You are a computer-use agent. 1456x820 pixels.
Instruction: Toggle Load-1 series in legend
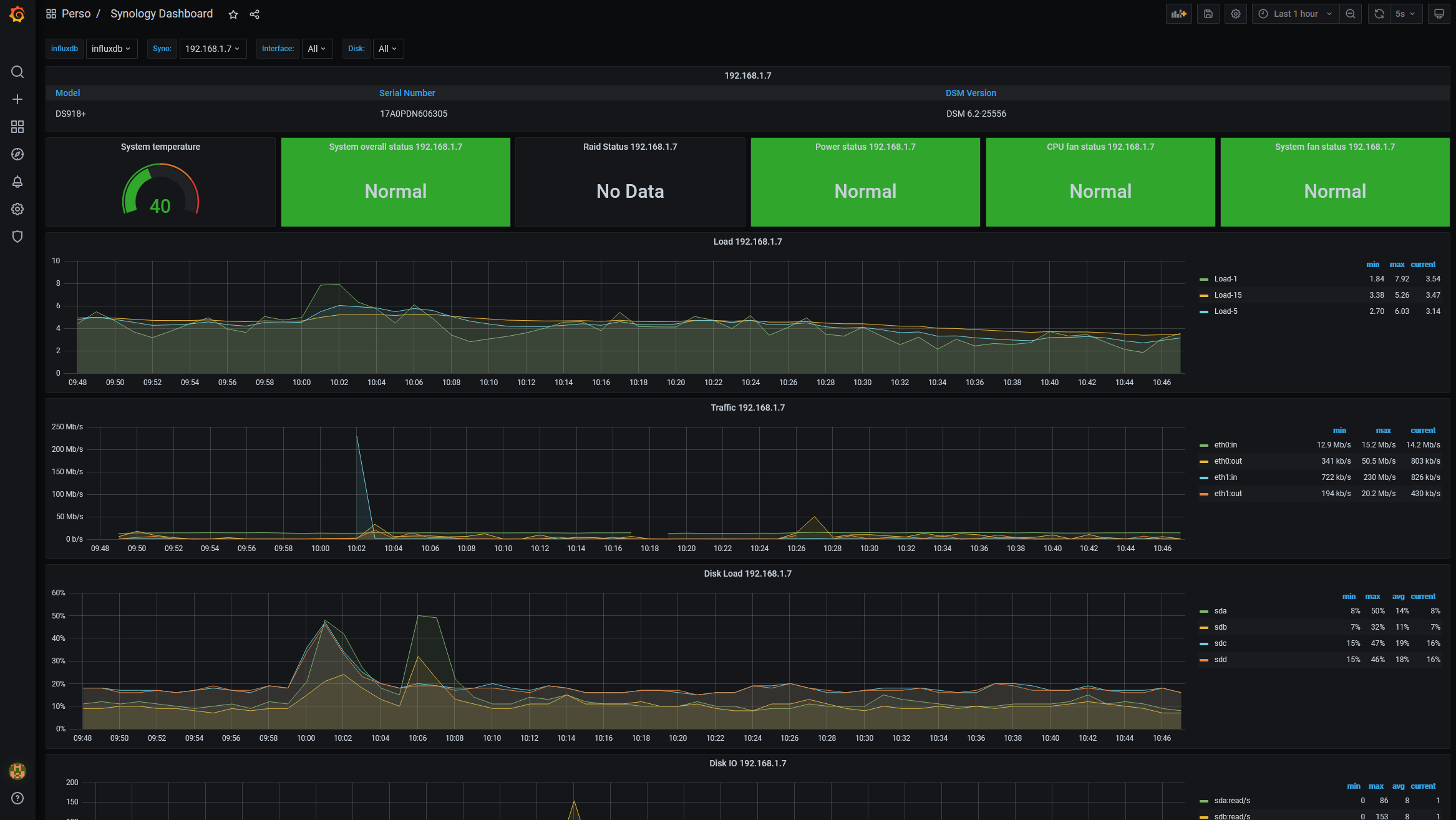[1226, 279]
